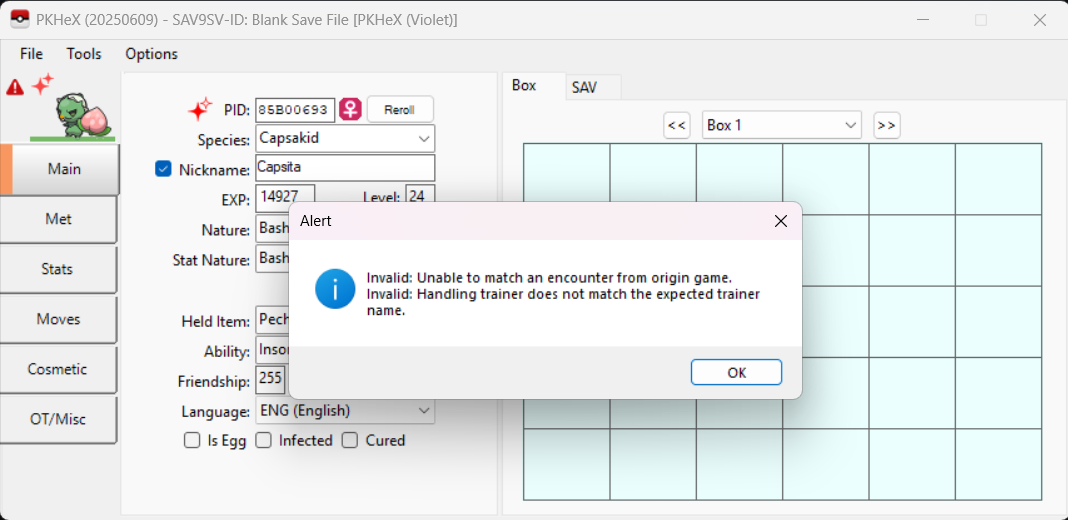Check the Cured checkbox
The height and width of the screenshot is (520, 1068).
click(x=350, y=440)
